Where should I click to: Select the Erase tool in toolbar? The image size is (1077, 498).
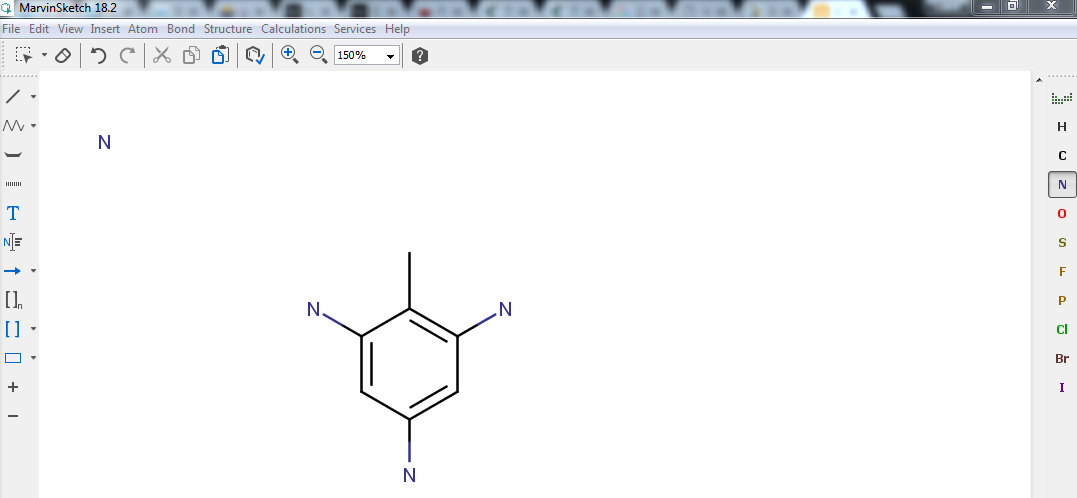62,56
